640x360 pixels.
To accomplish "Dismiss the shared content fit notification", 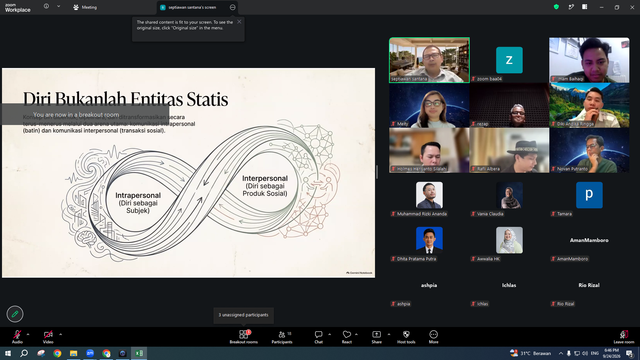I will [239, 22].
